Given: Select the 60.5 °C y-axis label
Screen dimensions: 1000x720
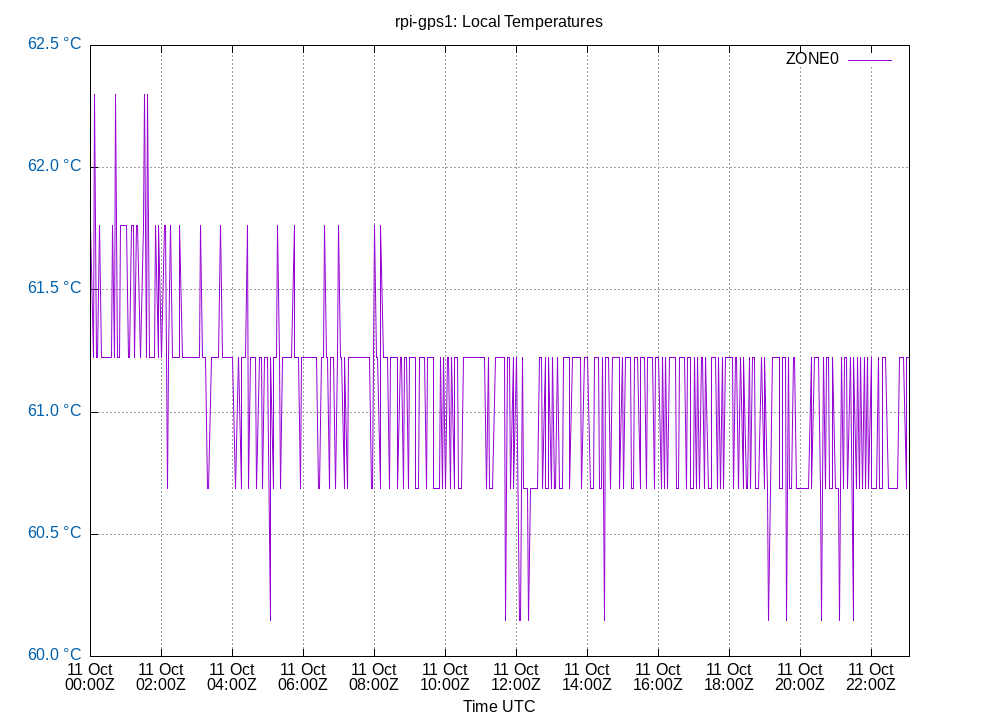Looking at the screenshot, I should tap(55, 533).
